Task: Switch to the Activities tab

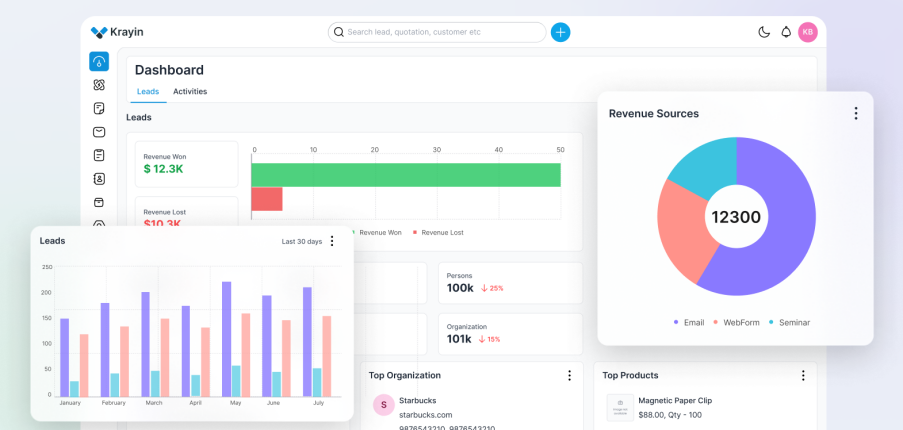Action: coord(190,91)
